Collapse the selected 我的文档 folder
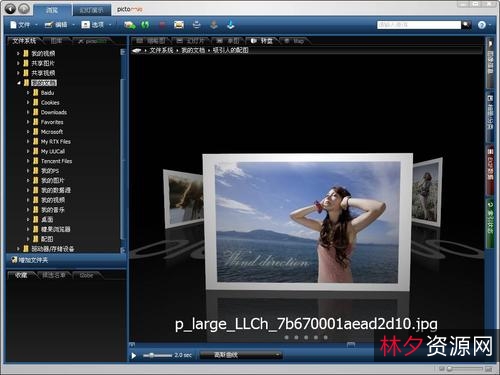Viewport: 500px width, 375px height. [18, 83]
